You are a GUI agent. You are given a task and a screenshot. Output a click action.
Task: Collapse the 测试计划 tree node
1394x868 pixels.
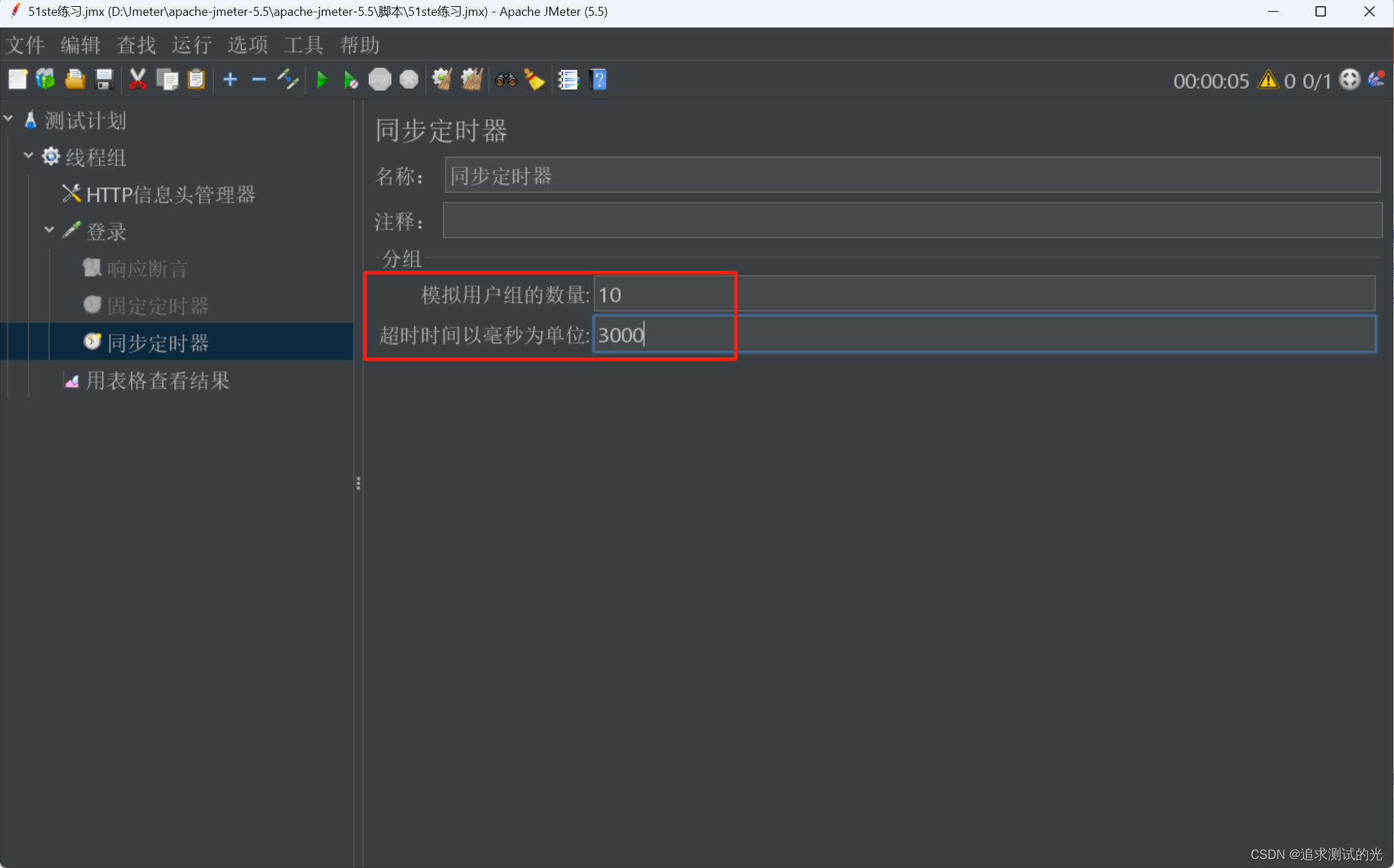pos(8,119)
